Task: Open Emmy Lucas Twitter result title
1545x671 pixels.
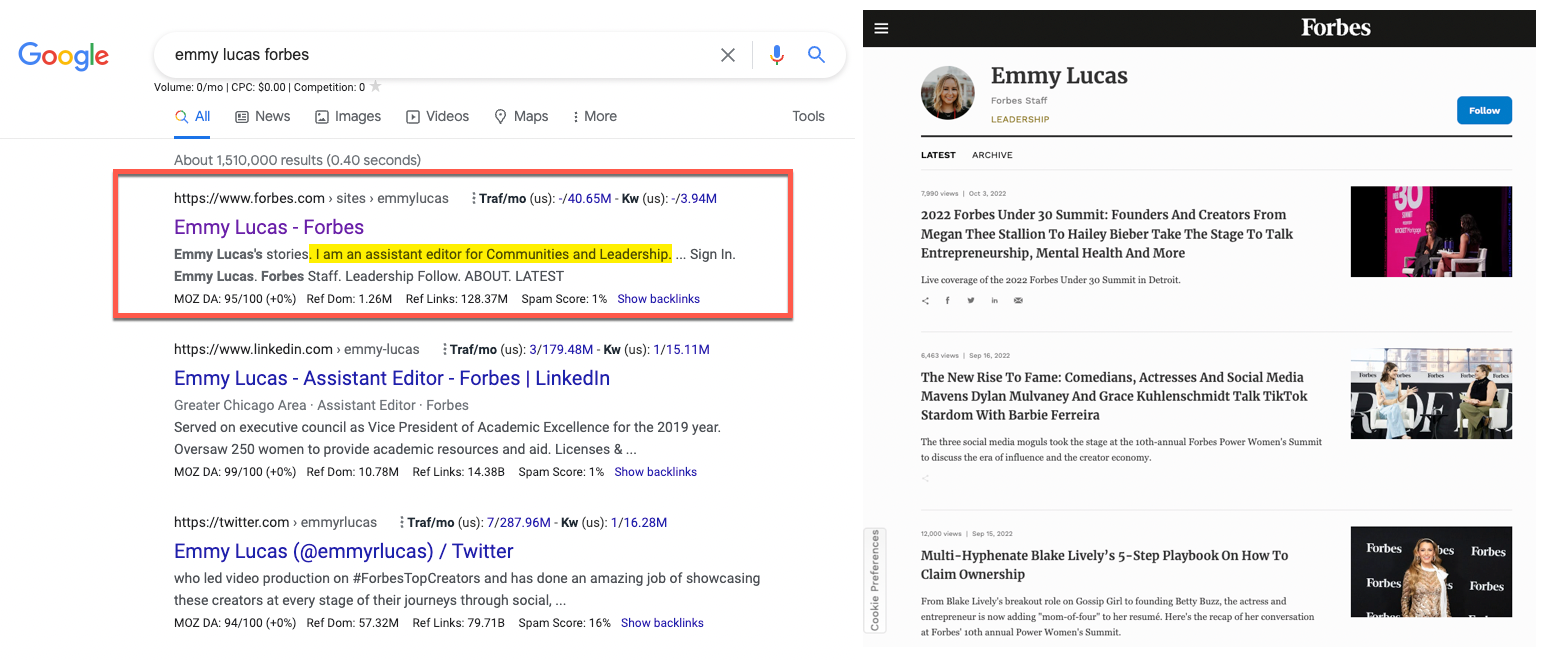Action: [x=344, y=551]
